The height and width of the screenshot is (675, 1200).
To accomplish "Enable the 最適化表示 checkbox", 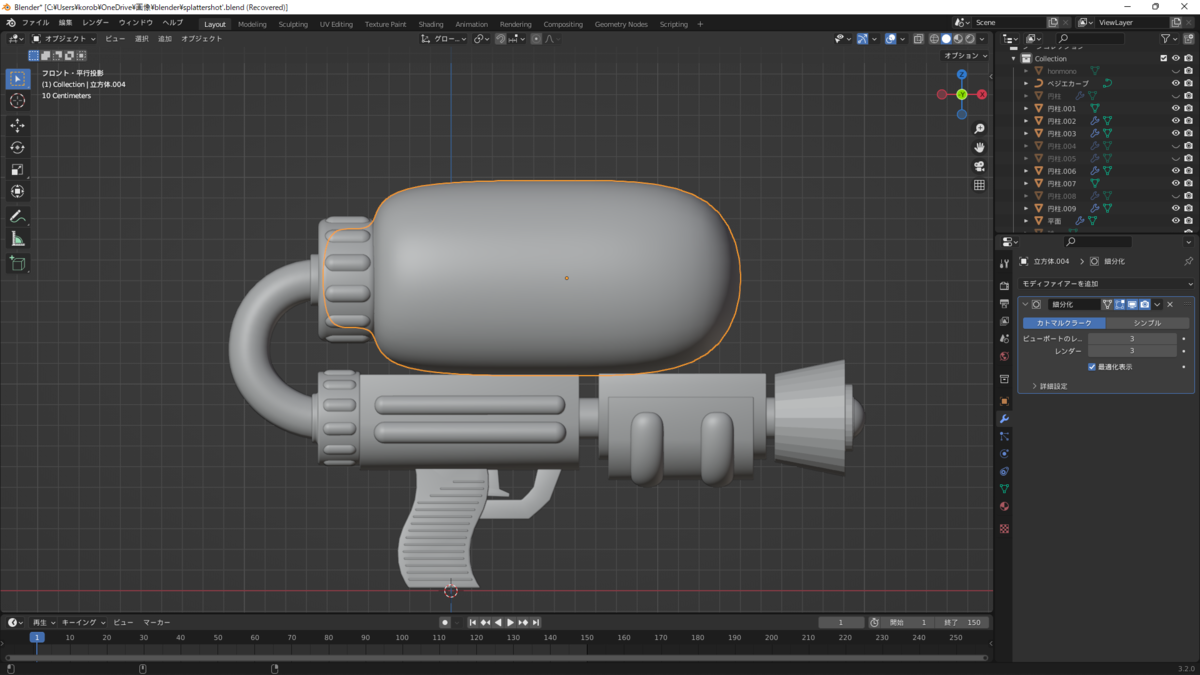I will click(1092, 367).
